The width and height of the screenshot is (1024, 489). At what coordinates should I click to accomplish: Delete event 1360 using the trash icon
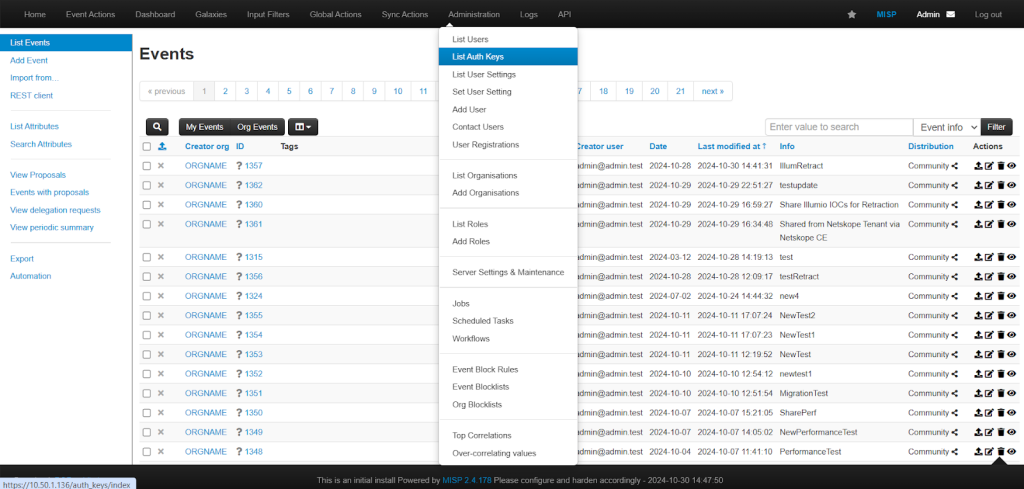click(x=1000, y=205)
